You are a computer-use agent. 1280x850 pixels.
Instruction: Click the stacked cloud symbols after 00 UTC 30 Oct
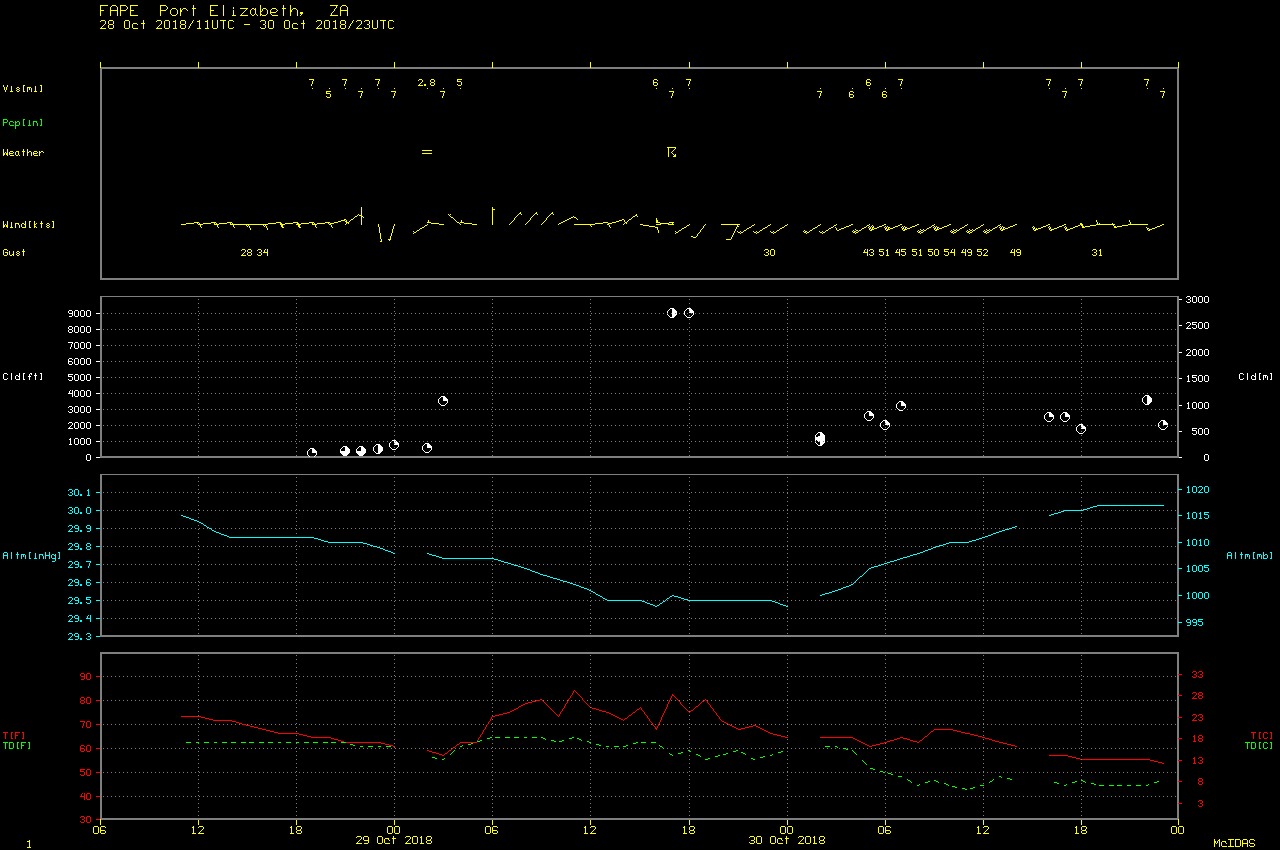(x=820, y=438)
